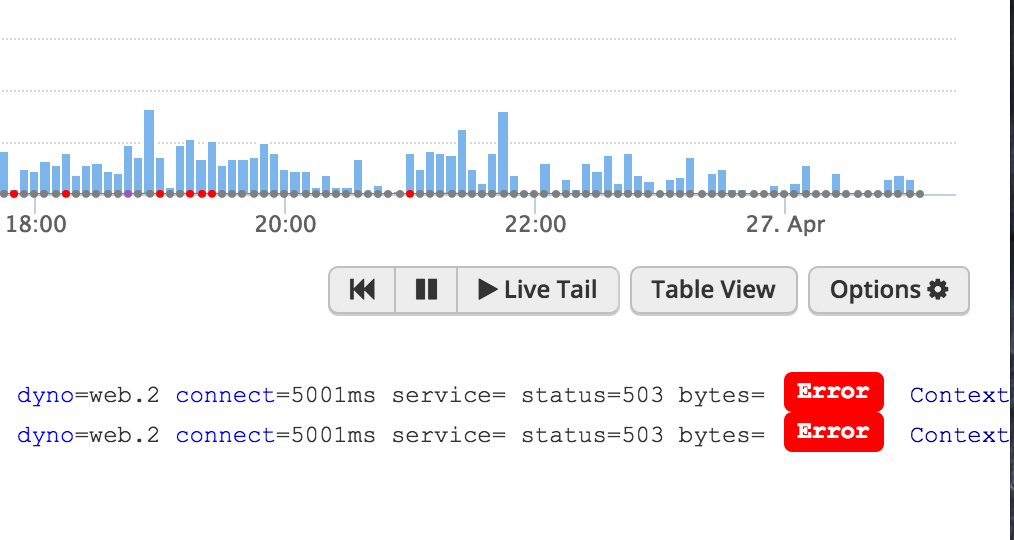Click the 18:00 time axis label
The width and height of the screenshot is (1014, 540).
click(x=36, y=224)
